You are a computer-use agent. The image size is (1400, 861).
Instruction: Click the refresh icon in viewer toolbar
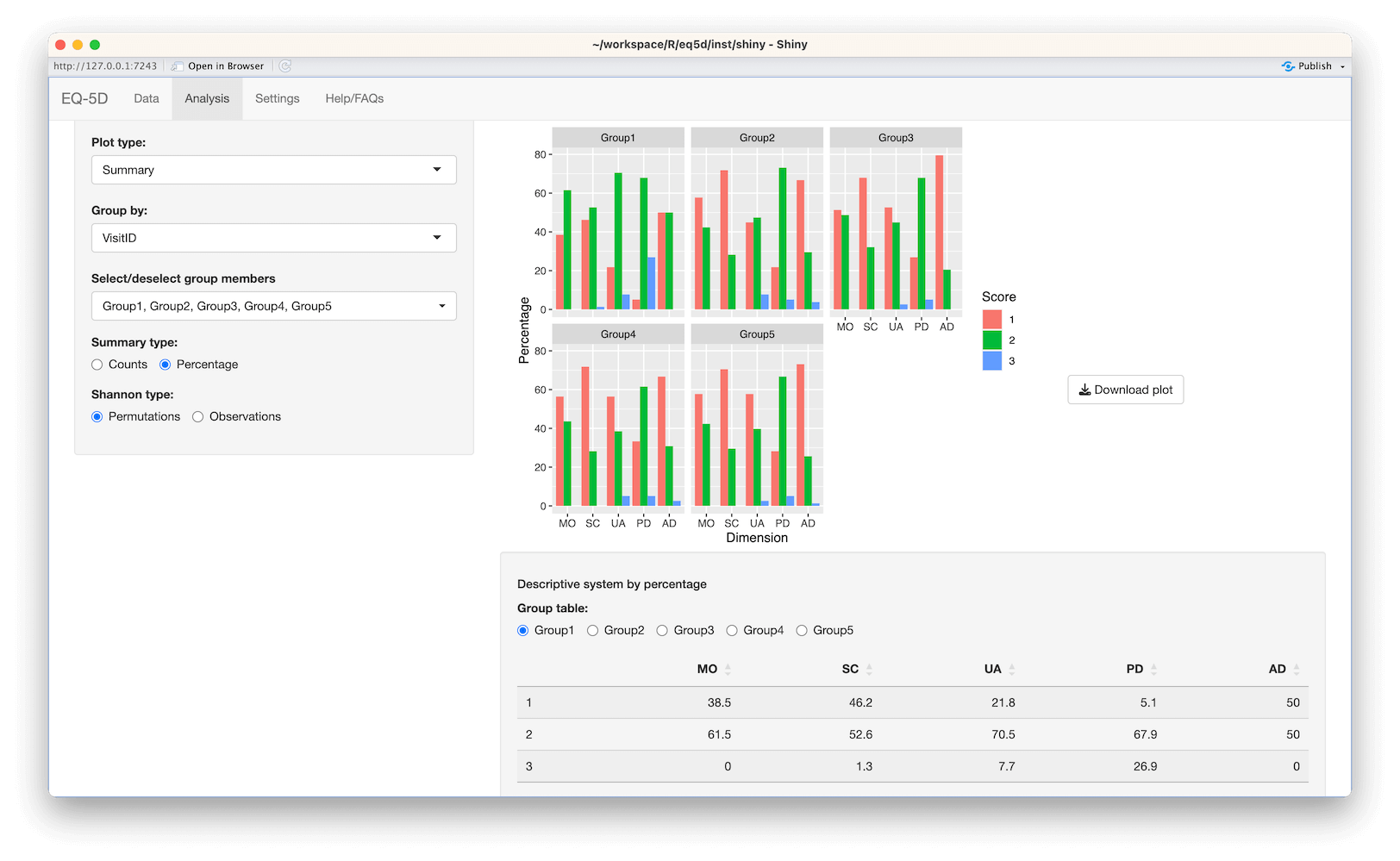point(285,66)
